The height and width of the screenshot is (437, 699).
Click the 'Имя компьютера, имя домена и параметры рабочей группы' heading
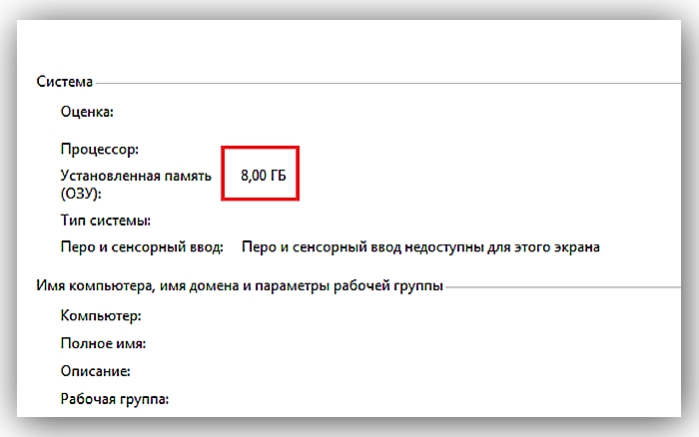pos(239,286)
